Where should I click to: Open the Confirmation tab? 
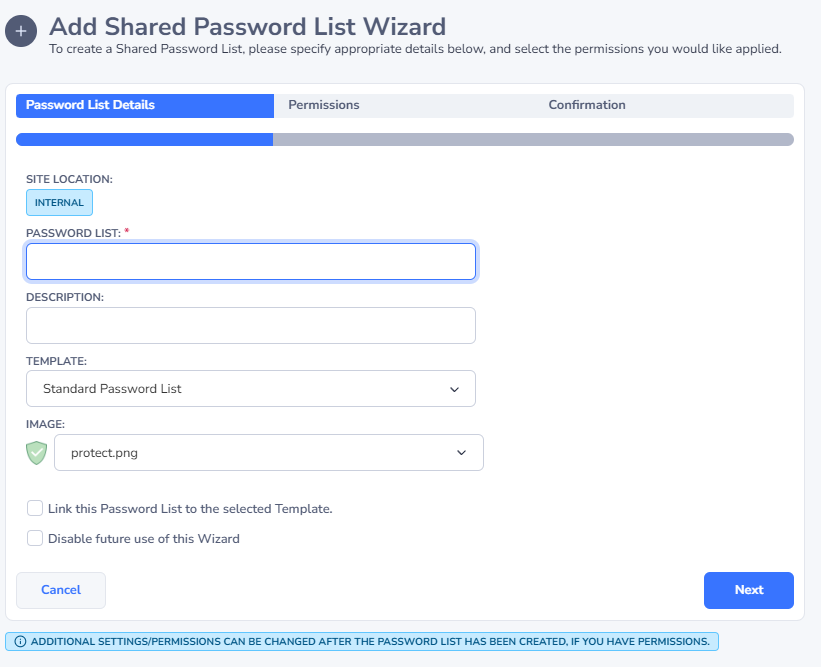point(585,105)
